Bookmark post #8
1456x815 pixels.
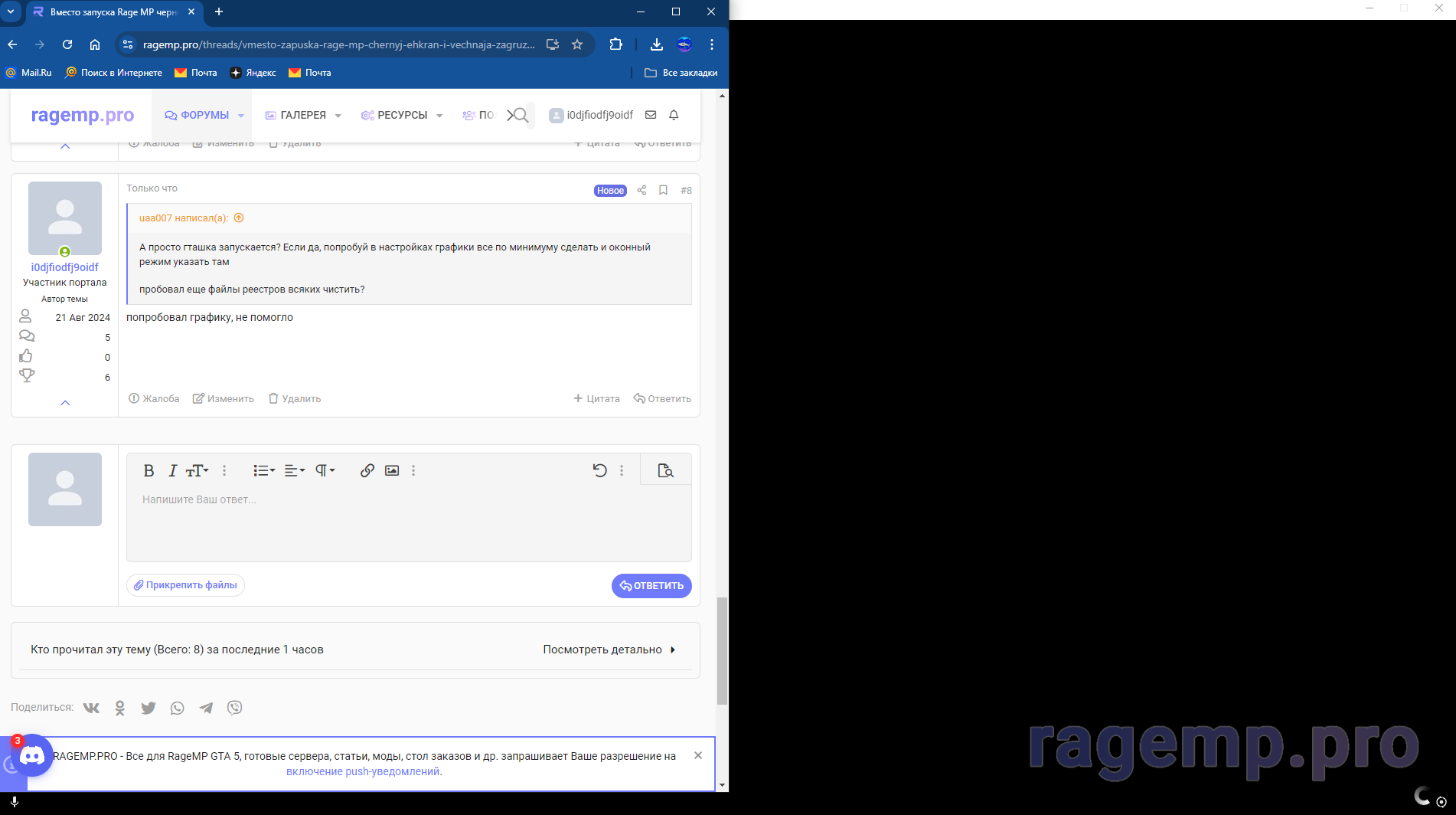664,190
